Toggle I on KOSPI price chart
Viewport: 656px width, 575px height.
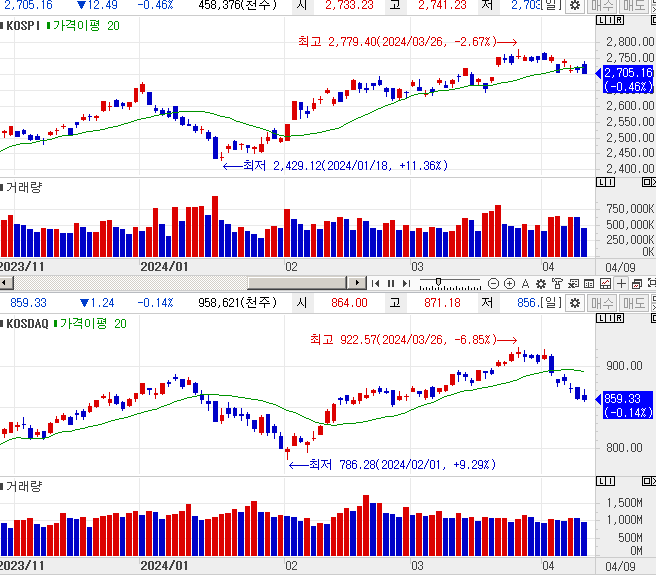pos(610,20)
